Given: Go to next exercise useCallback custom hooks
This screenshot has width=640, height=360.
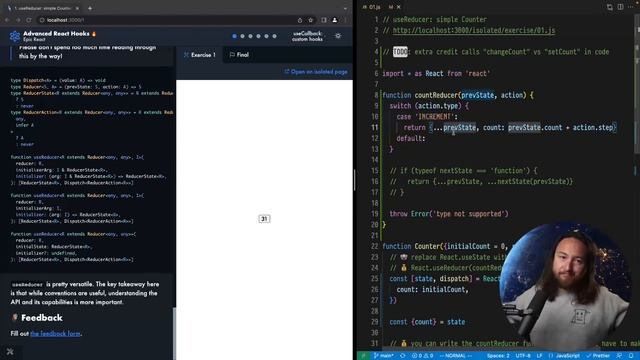Looking at the screenshot, I should click(307, 36).
